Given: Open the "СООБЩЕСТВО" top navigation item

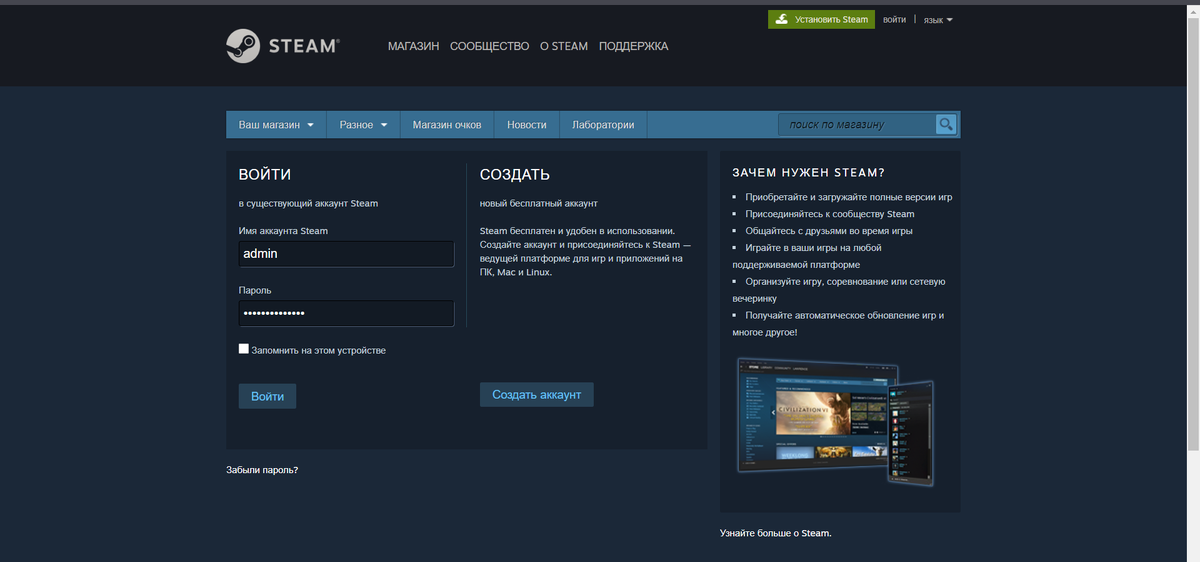Looking at the screenshot, I should [489, 46].
